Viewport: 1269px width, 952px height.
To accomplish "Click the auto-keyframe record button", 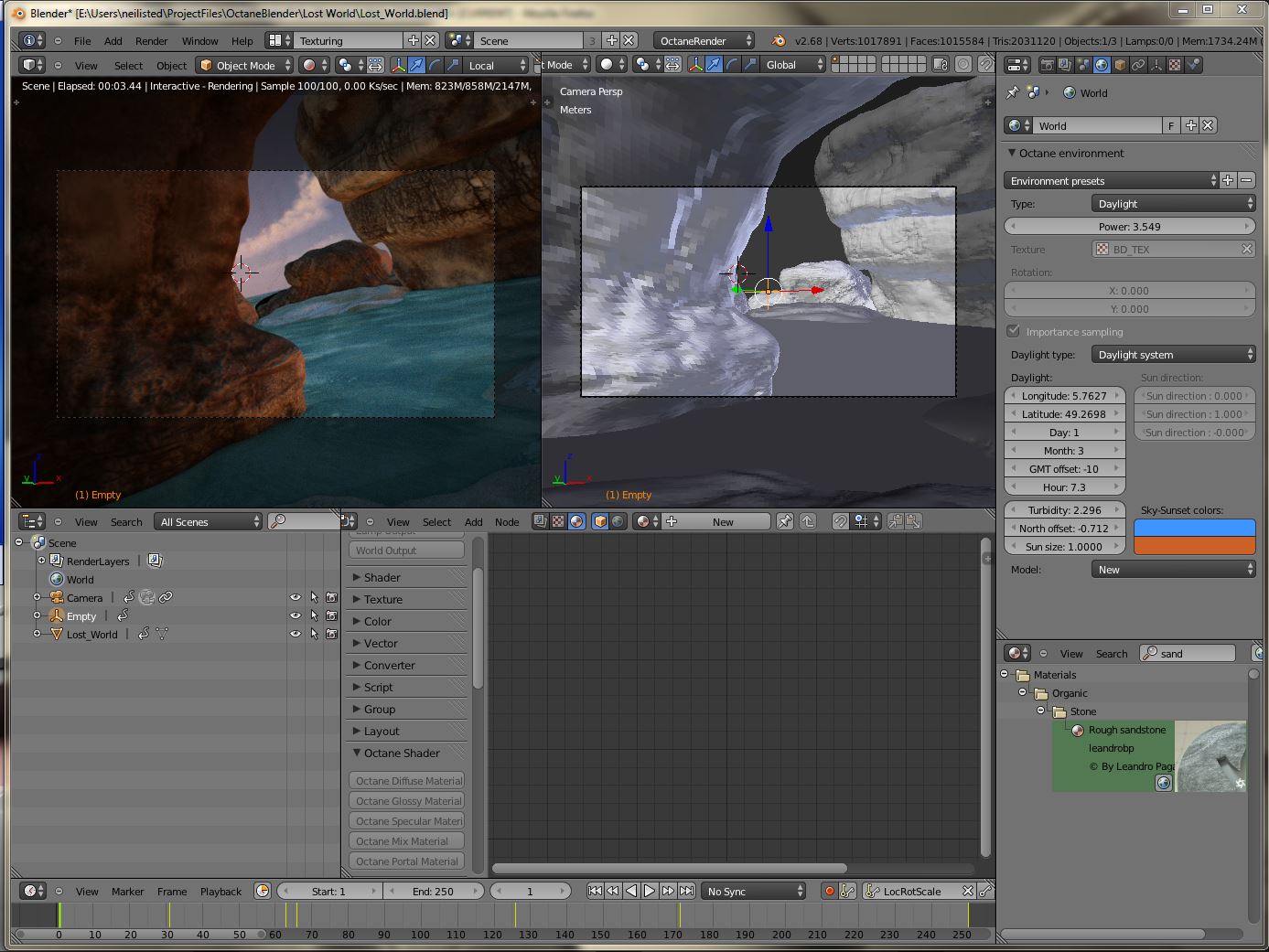I will (x=829, y=891).
